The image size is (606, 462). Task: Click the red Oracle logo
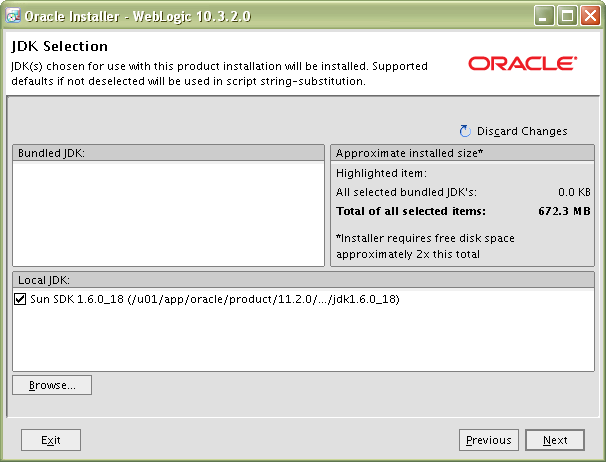tap(521, 63)
